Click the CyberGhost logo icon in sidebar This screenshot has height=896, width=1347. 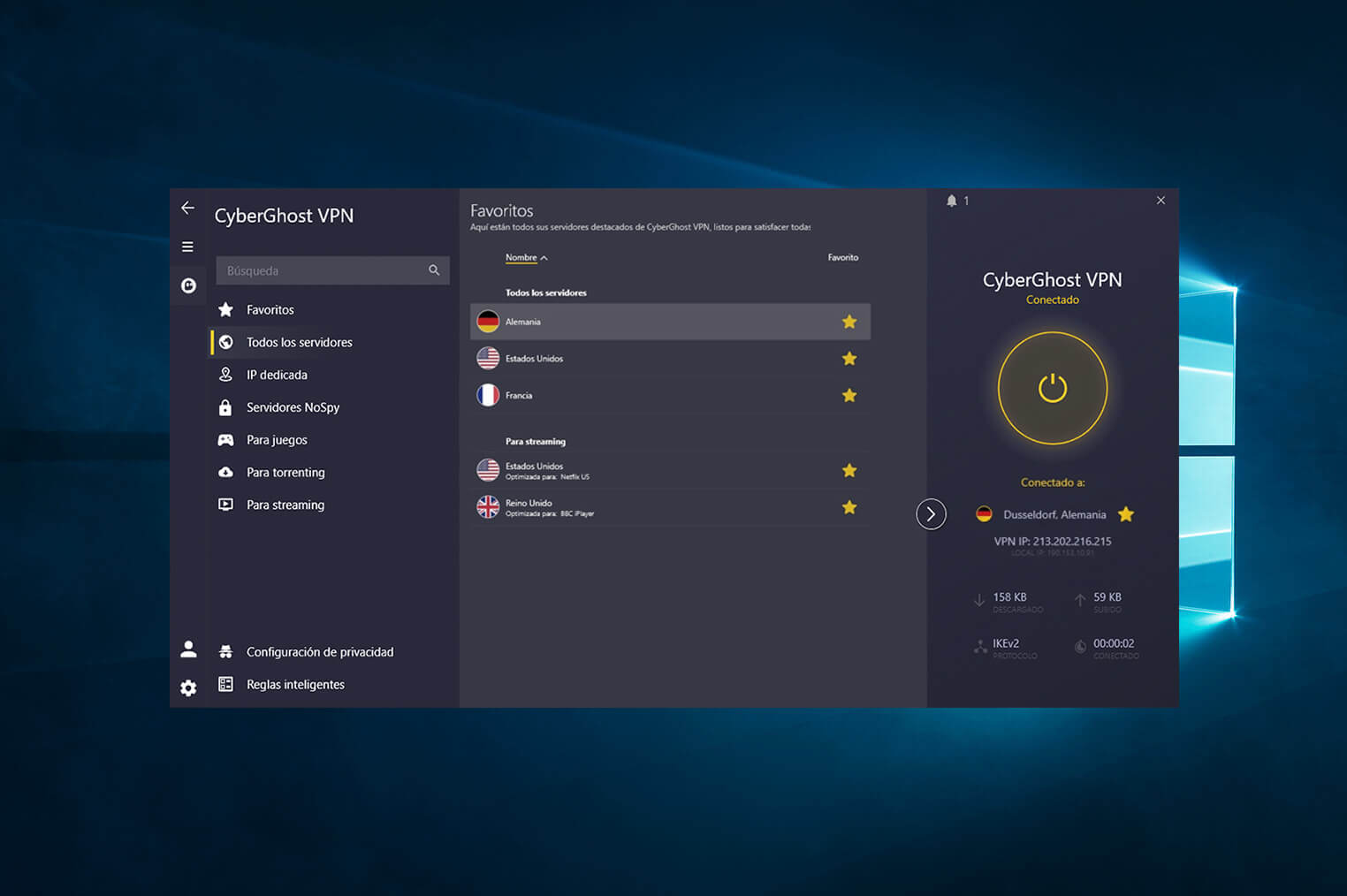188,285
